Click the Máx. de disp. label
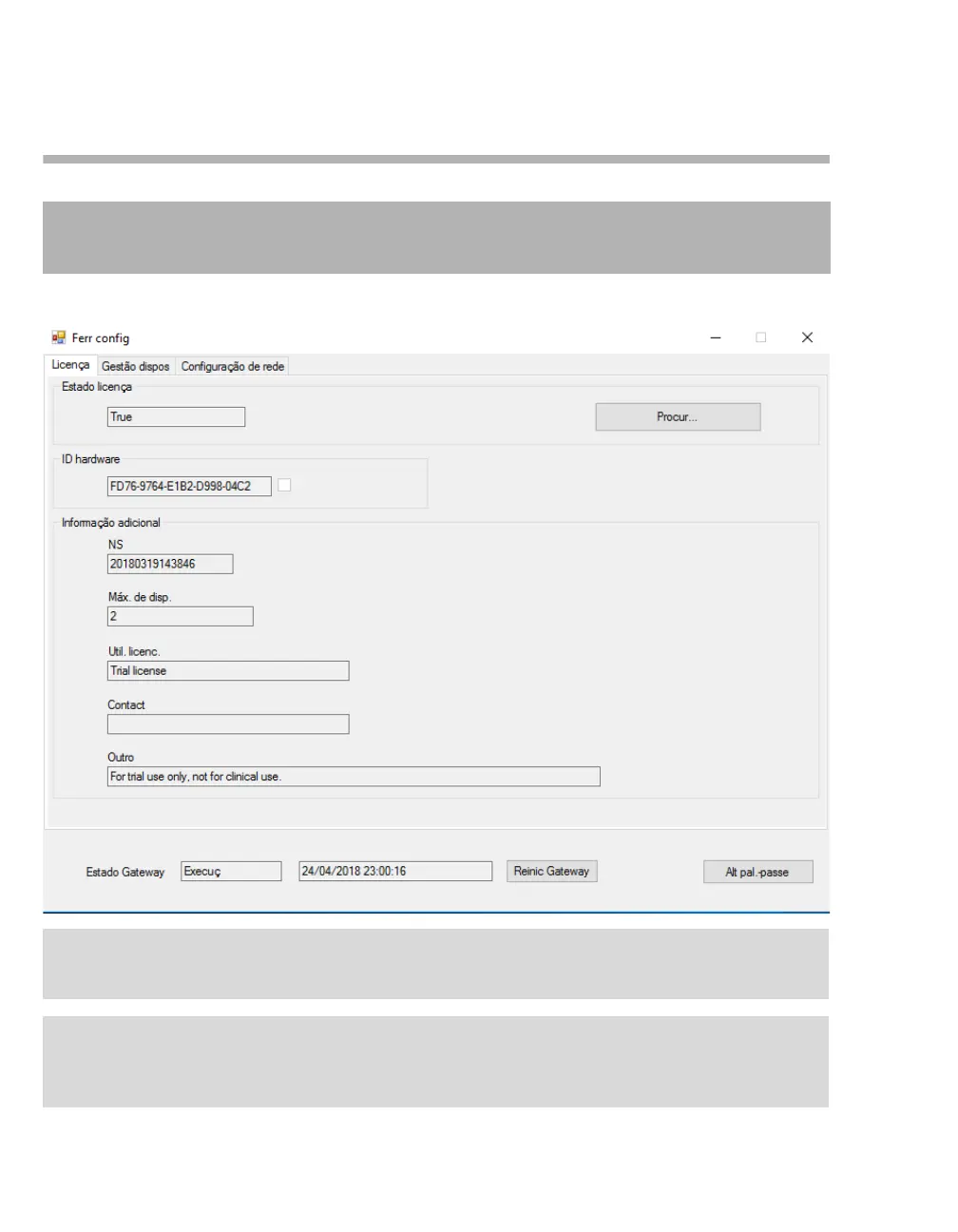The image size is (958, 1232). click(139, 598)
